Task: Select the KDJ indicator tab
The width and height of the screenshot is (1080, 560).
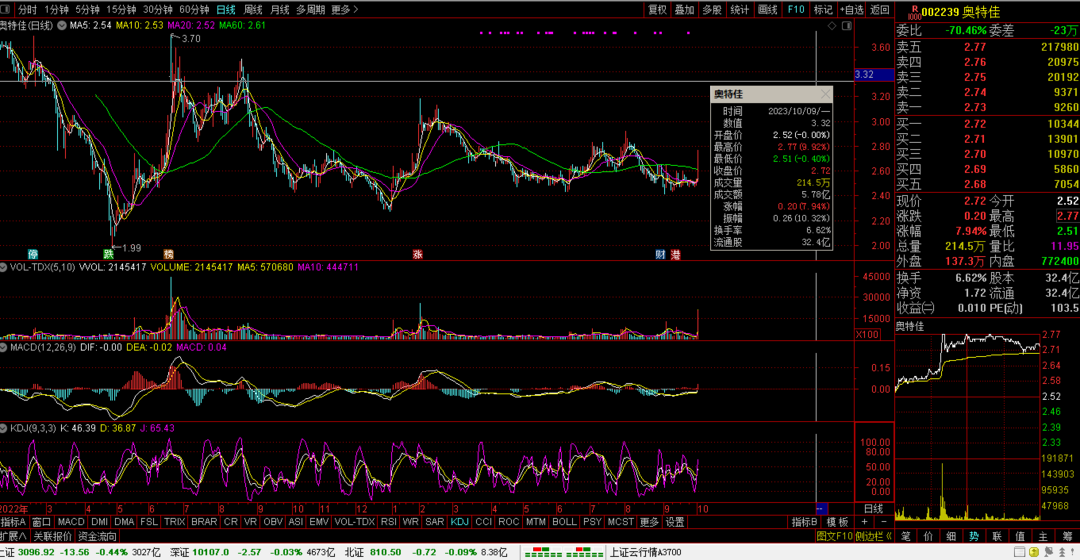Action: pos(459,522)
